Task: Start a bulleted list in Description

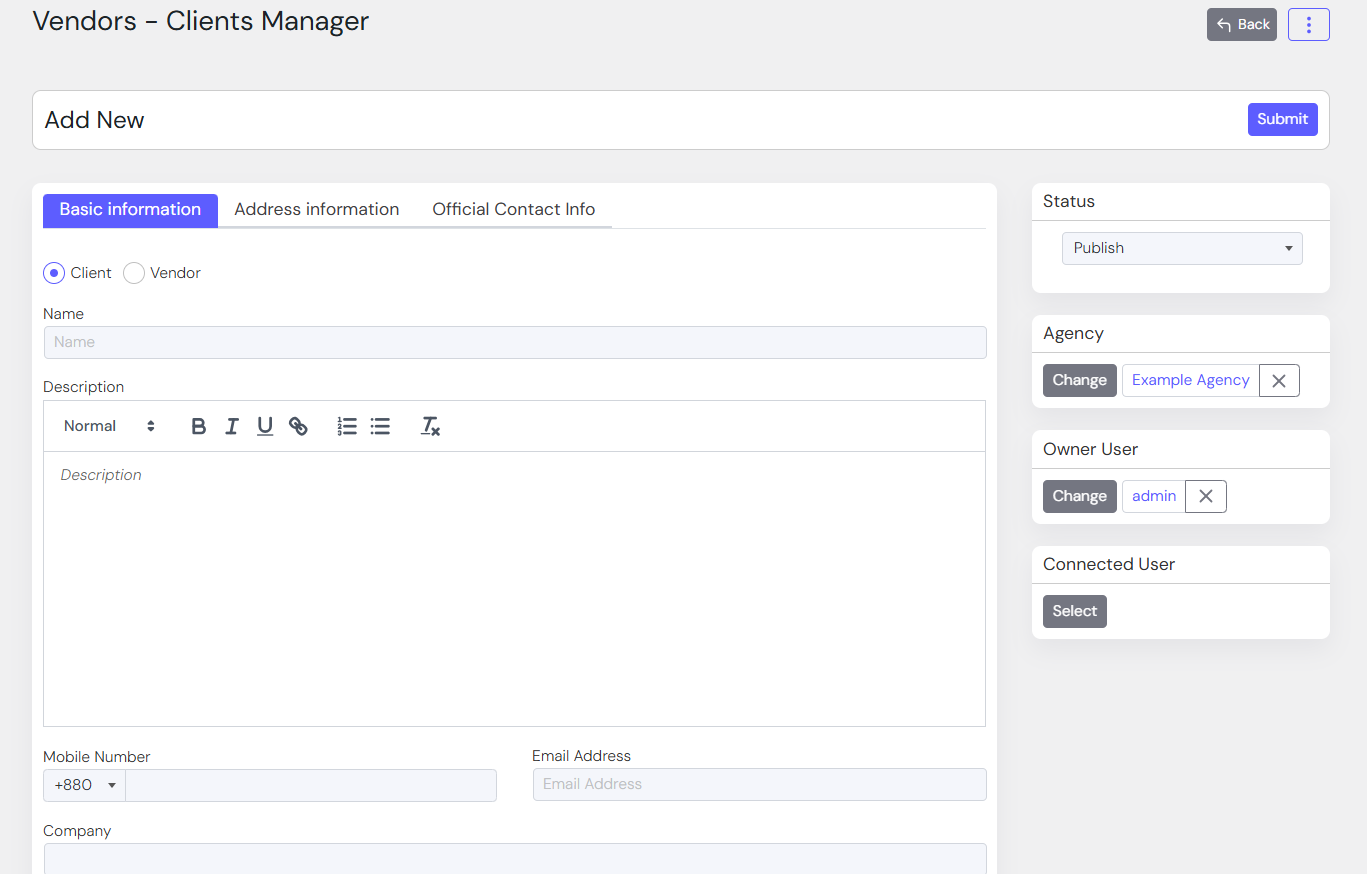Action: click(x=380, y=427)
